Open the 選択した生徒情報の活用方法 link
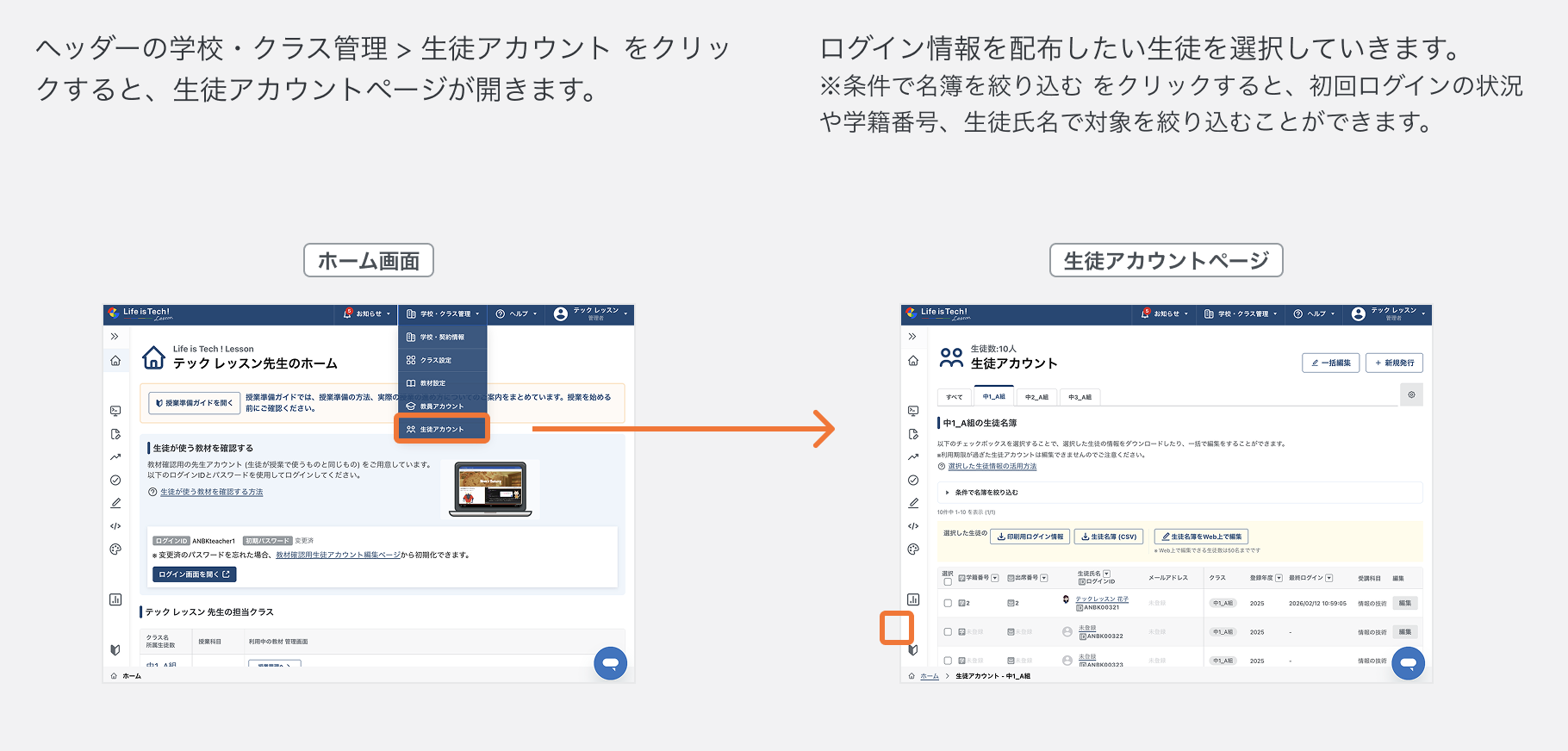 (x=992, y=466)
